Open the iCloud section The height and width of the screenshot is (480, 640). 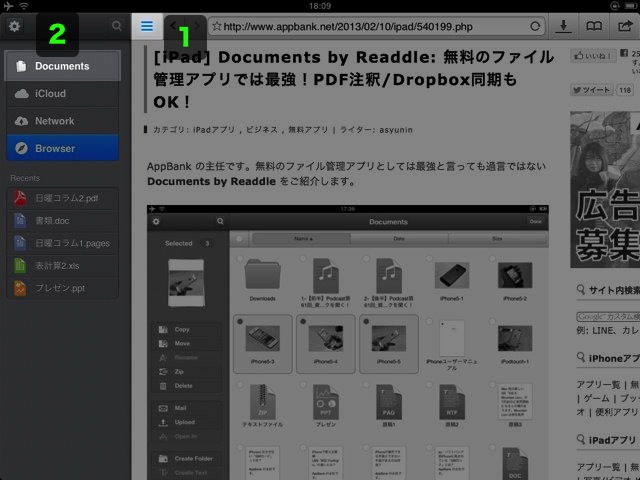click(x=62, y=93)
